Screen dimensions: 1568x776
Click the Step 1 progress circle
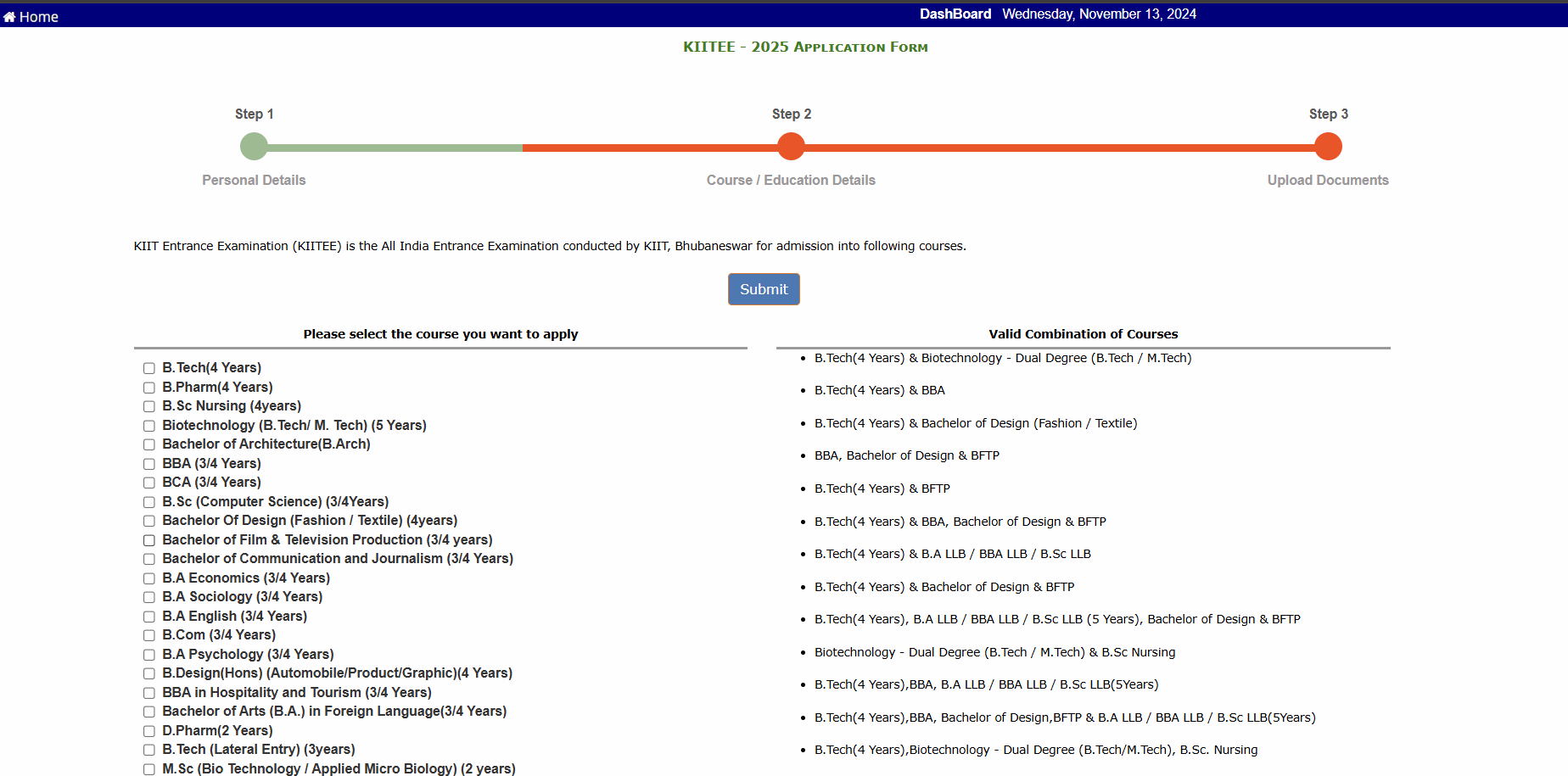click(254, 146)
